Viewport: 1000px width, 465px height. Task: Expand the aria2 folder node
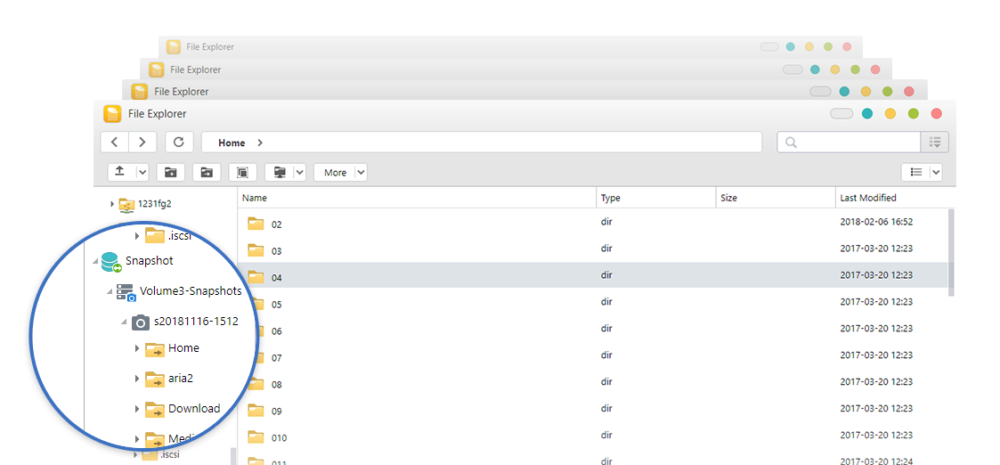click(x=137, y=379)
